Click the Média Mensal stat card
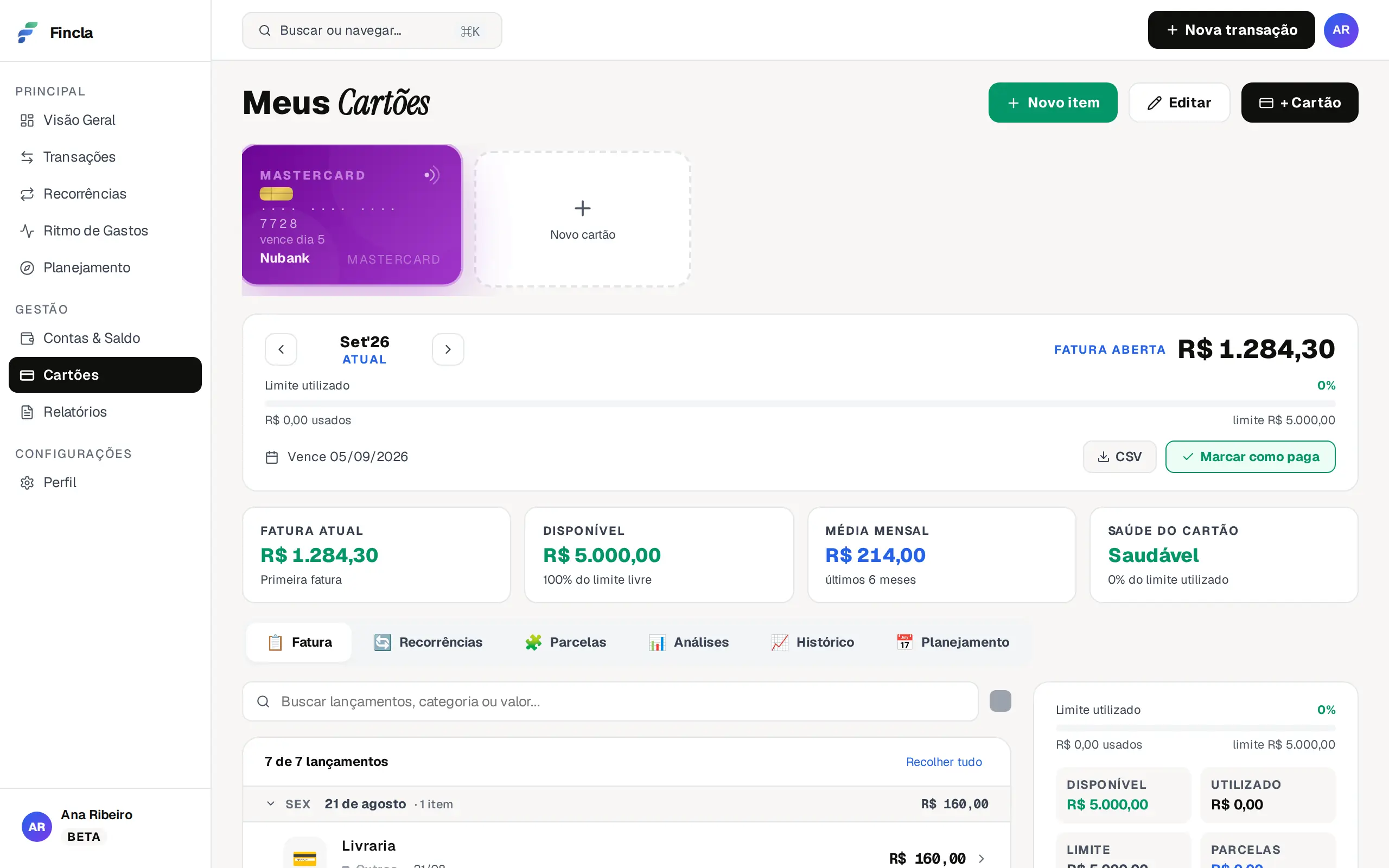 (941, 554)
